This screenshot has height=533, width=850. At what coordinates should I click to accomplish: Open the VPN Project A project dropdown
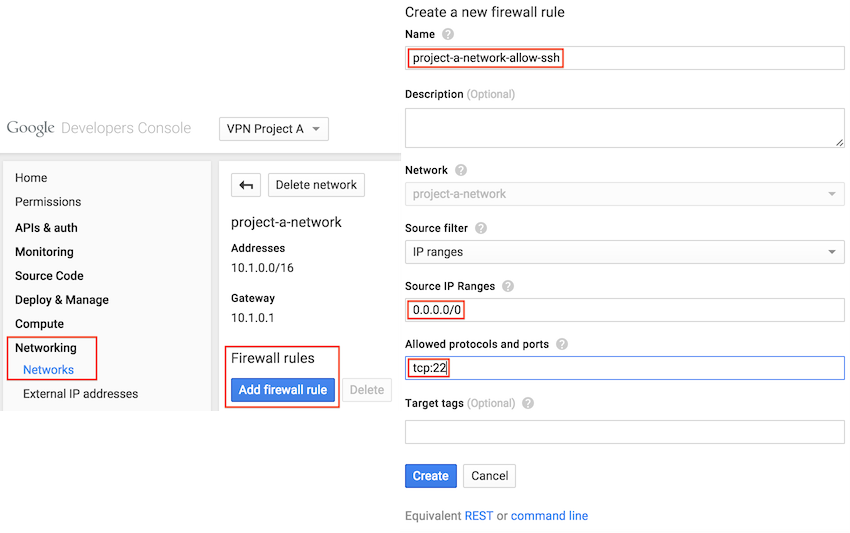(274, 129)
